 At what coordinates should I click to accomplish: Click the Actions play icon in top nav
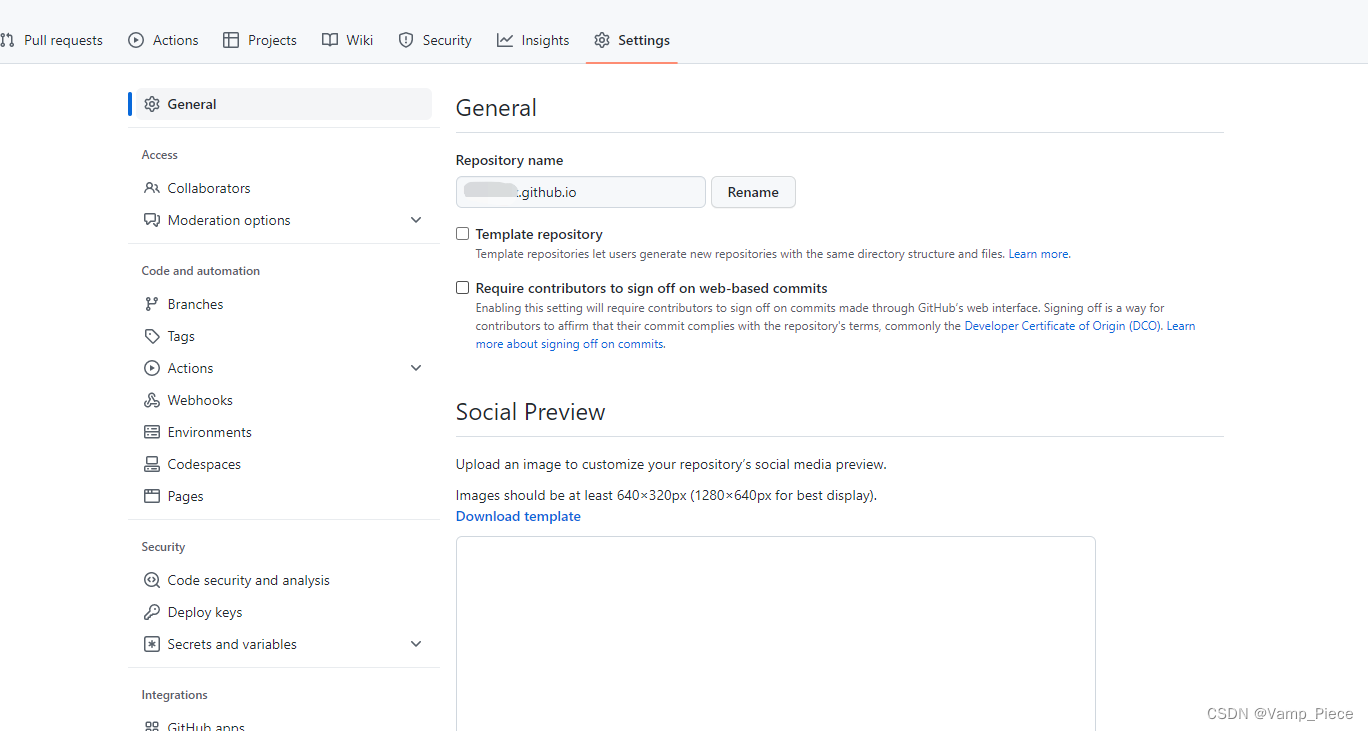point(136,40)
